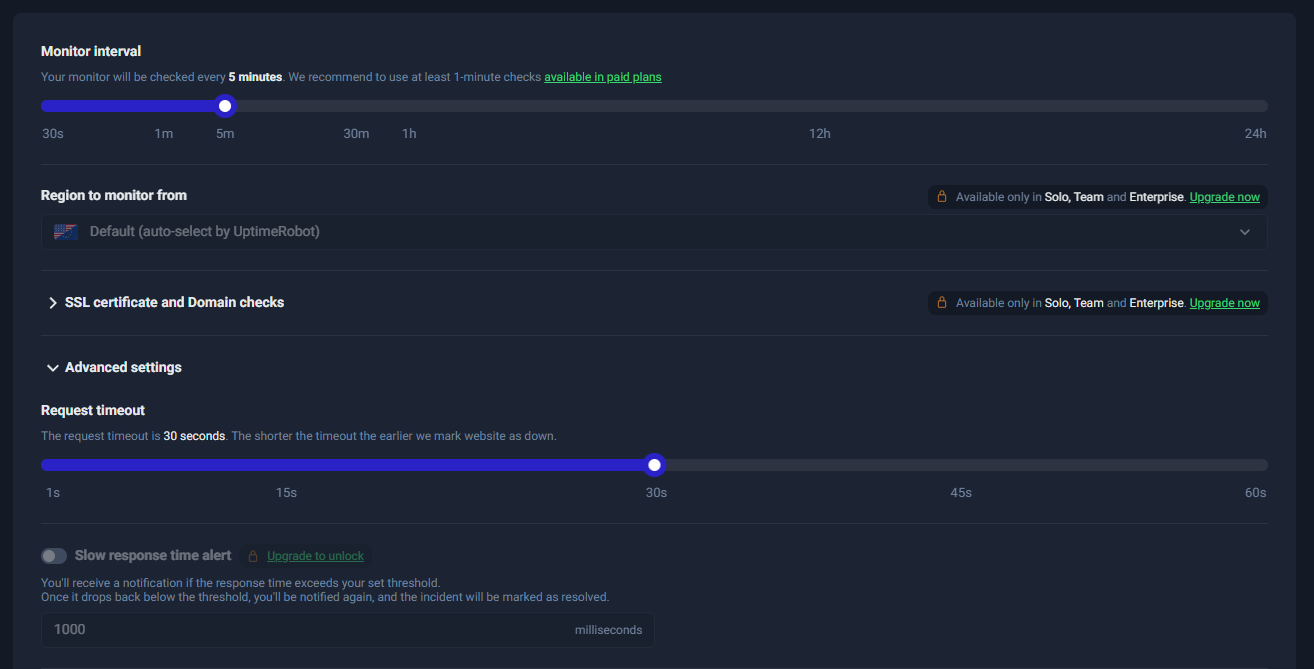Click the 'Upgrade to unlock' link
1314x669 pixels.
point(315,556)
